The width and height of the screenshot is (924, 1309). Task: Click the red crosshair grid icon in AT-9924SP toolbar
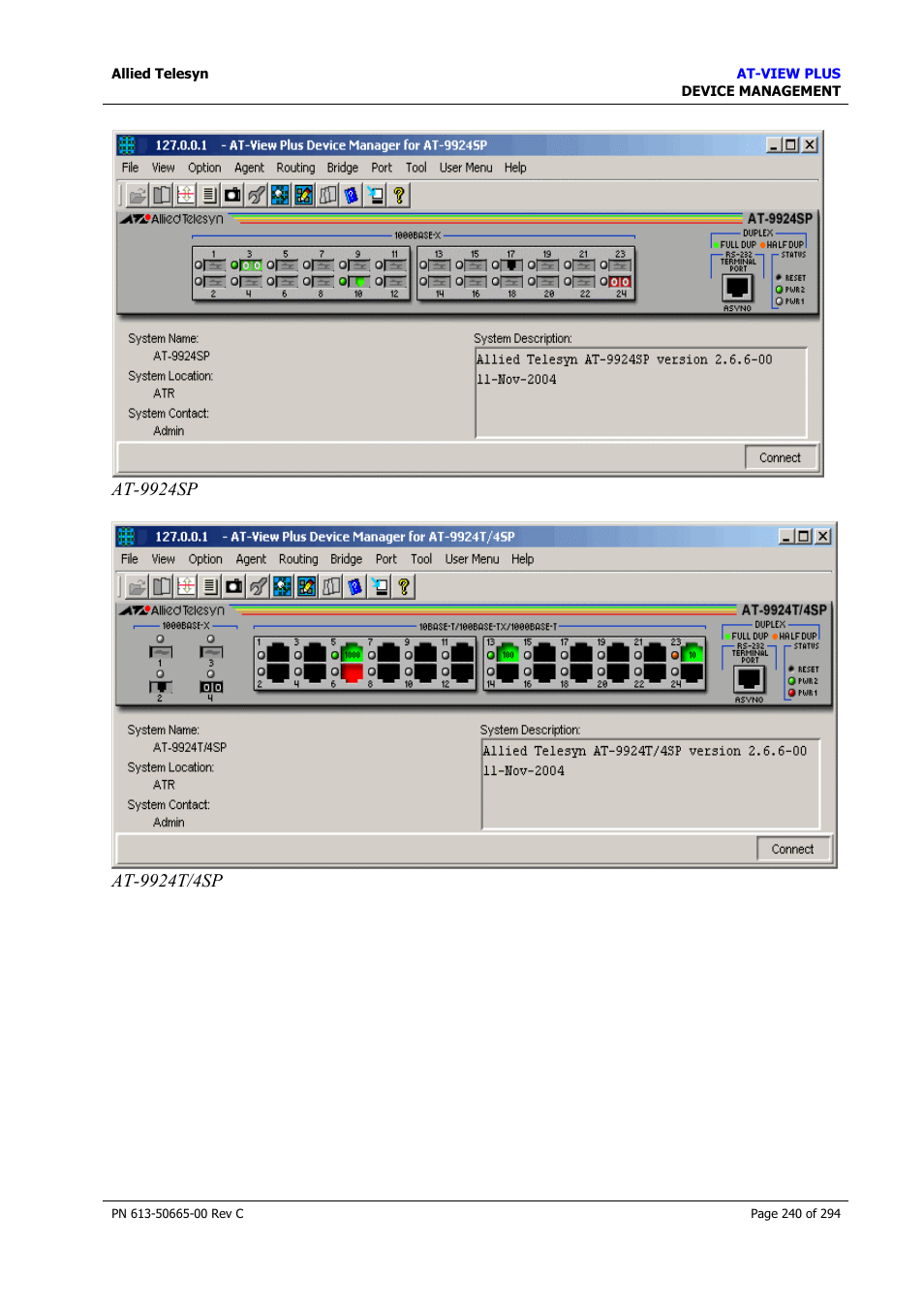tap(185, 195)
